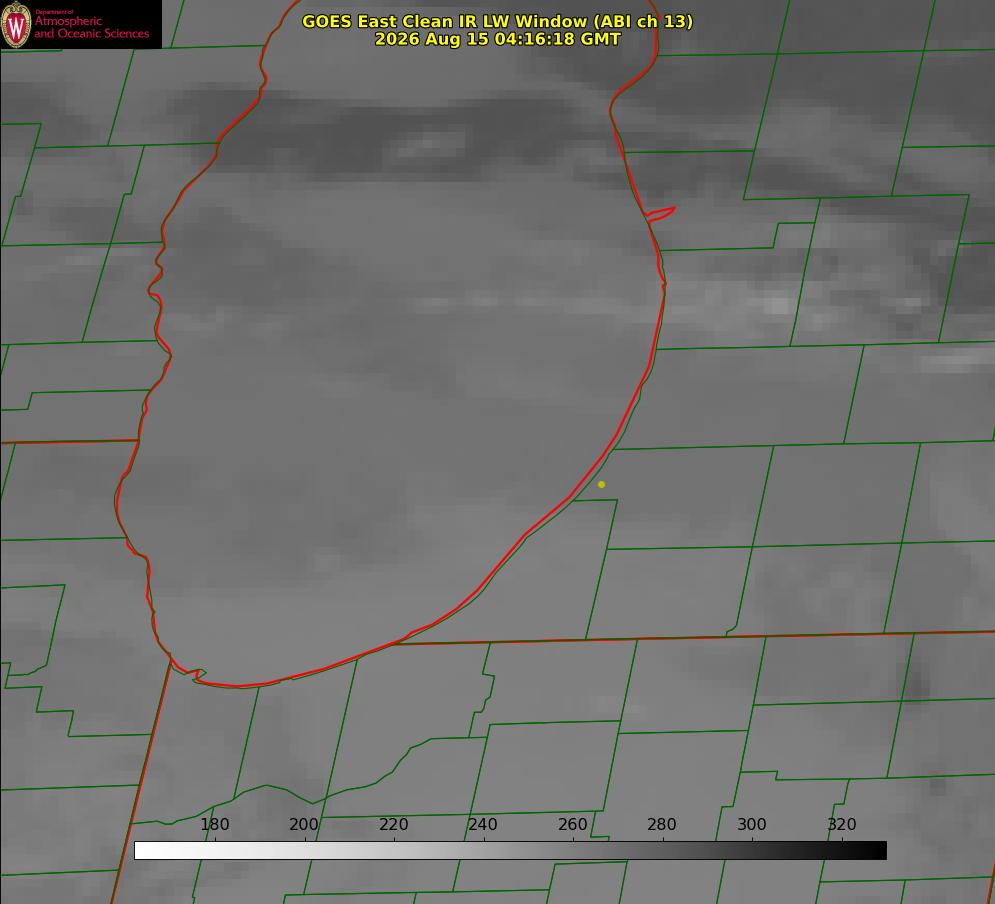Image resolution: width=995 pixels, height=904 pixels.
Task: Click the small Department of text in header
Action: point(54,12)
